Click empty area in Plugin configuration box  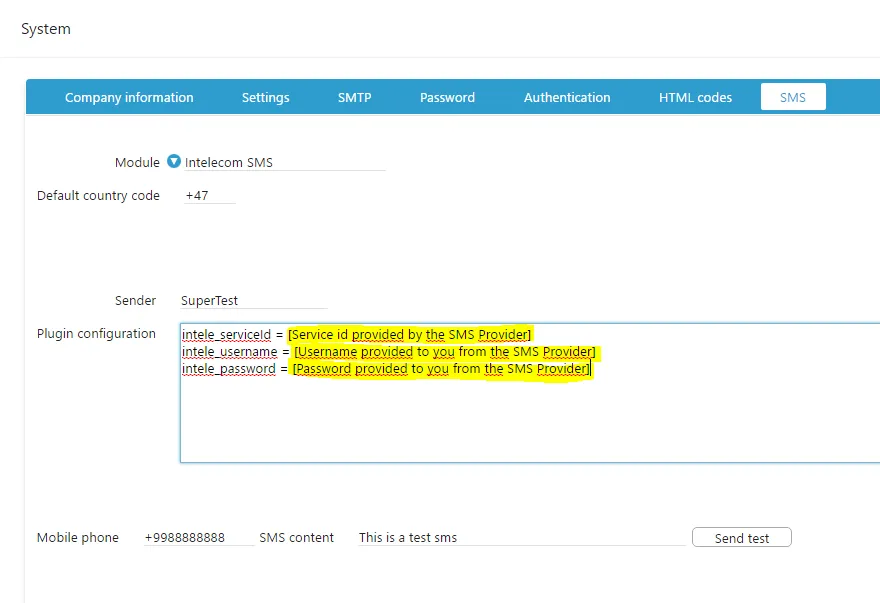(530, 421)
